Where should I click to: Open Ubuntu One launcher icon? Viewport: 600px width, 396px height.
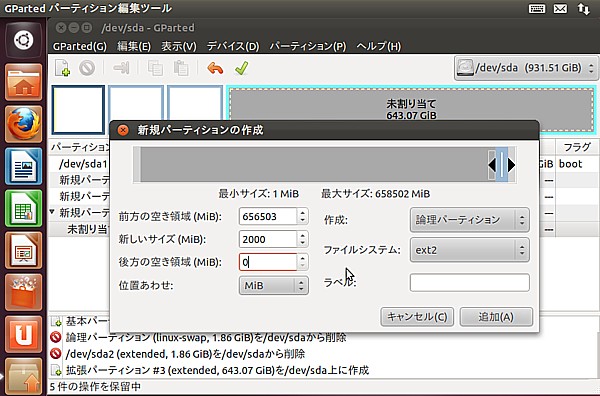tap(23, 334)
